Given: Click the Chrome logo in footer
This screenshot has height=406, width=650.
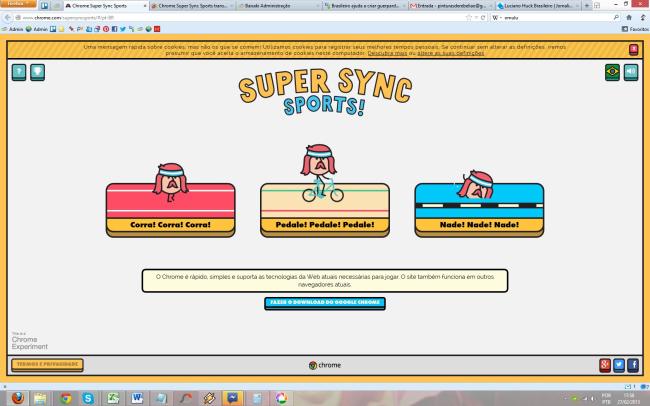Looking at the screenshot, I should coord(325,365).
